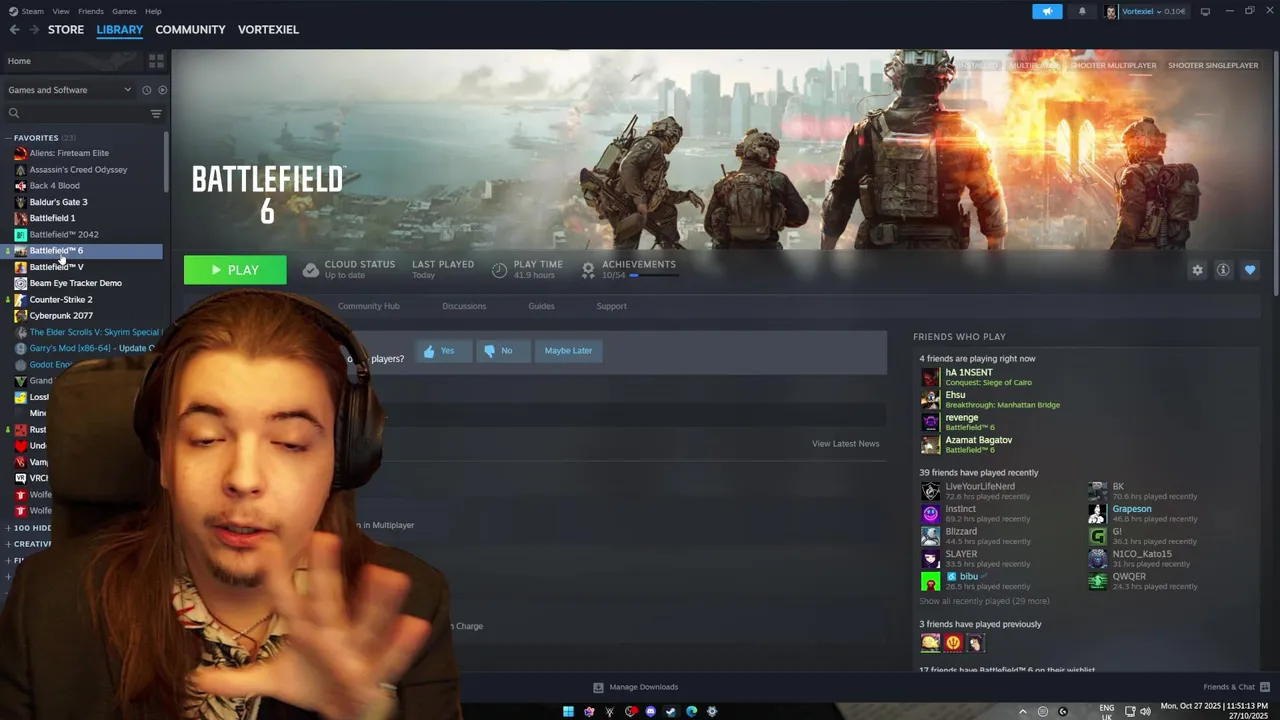
Task: Toggle the favorite heart icon
Action: click(1250, 270)
